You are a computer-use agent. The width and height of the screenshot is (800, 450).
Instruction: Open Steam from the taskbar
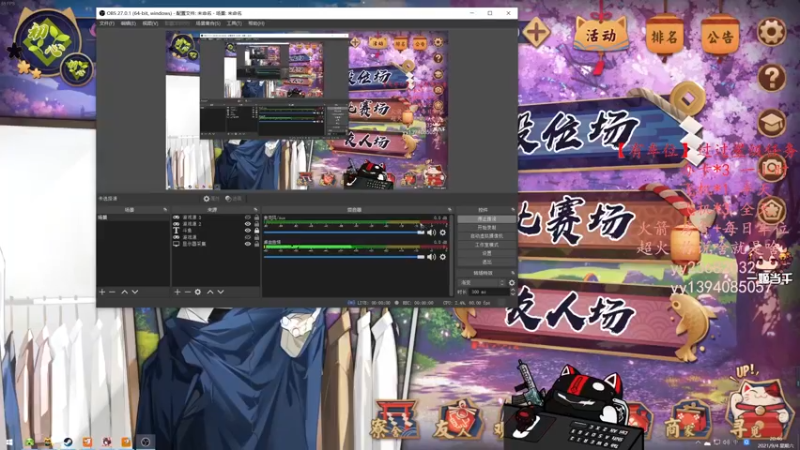coord(68,442)
